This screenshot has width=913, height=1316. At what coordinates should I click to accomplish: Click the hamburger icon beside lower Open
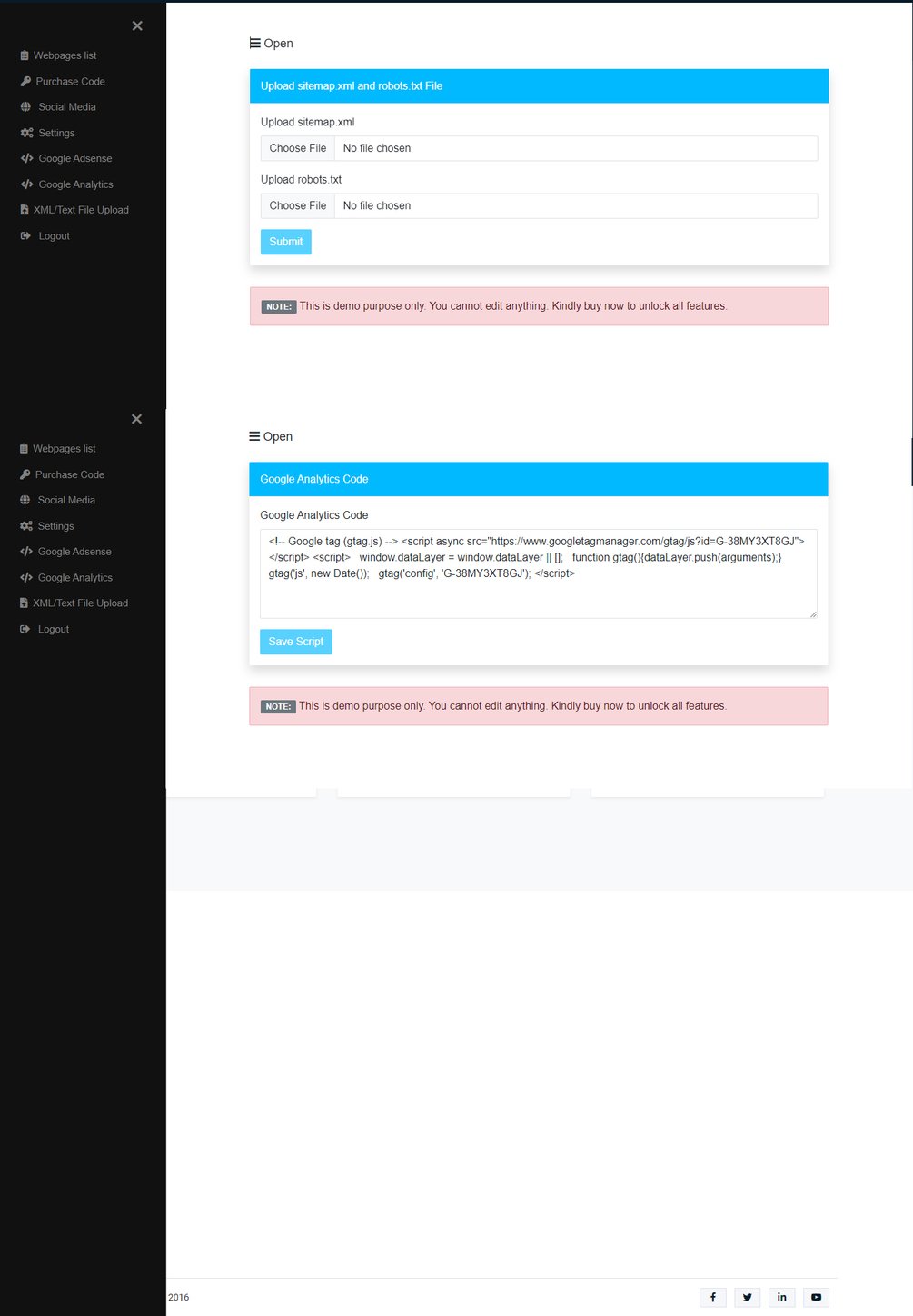254,436
